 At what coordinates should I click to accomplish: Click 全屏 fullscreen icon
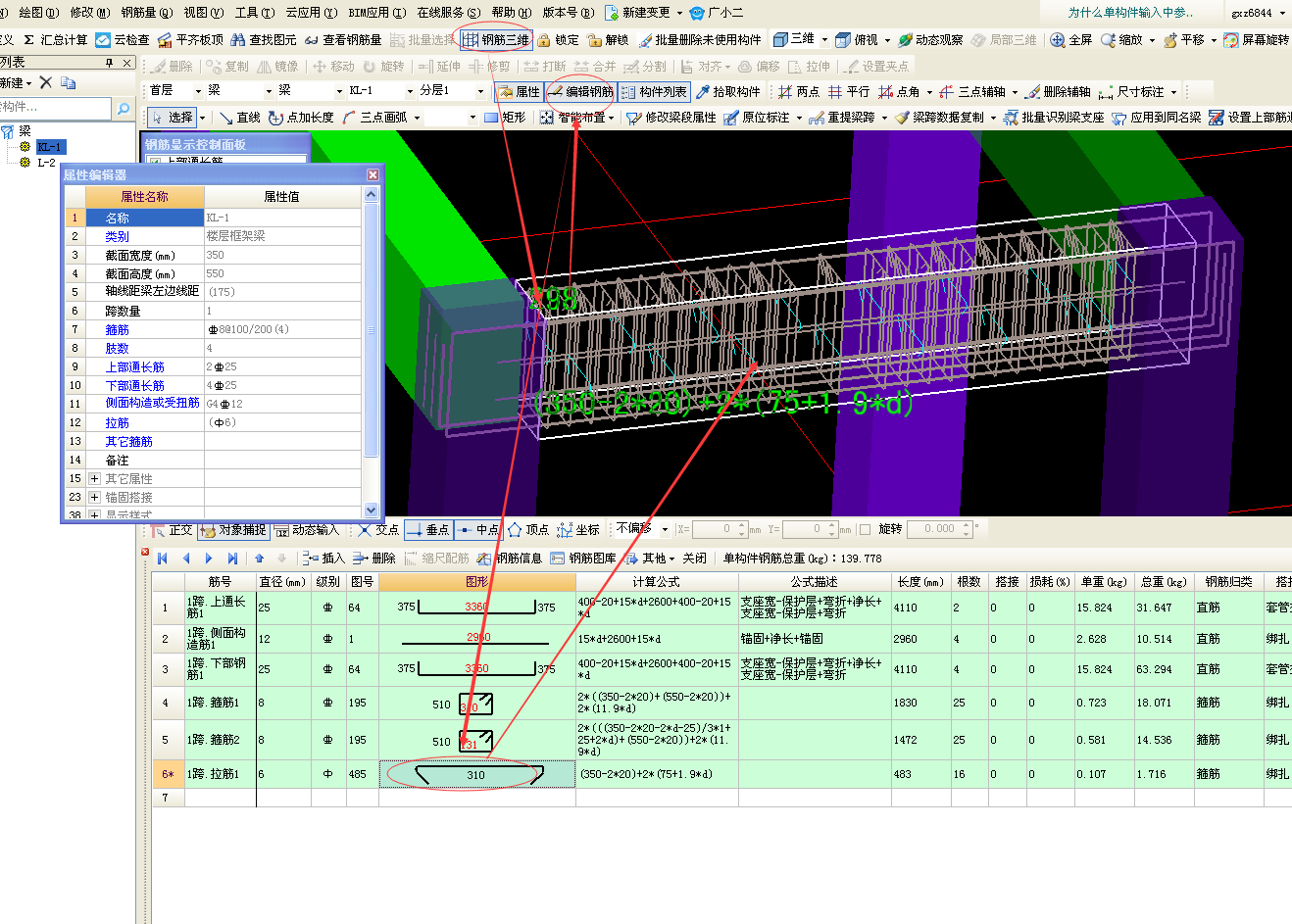point(1057,40)
